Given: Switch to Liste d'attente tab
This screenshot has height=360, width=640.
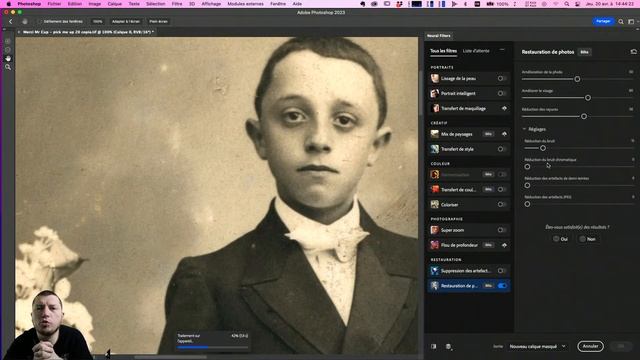Looking at the screenshot, I should [x=476, y=51].
